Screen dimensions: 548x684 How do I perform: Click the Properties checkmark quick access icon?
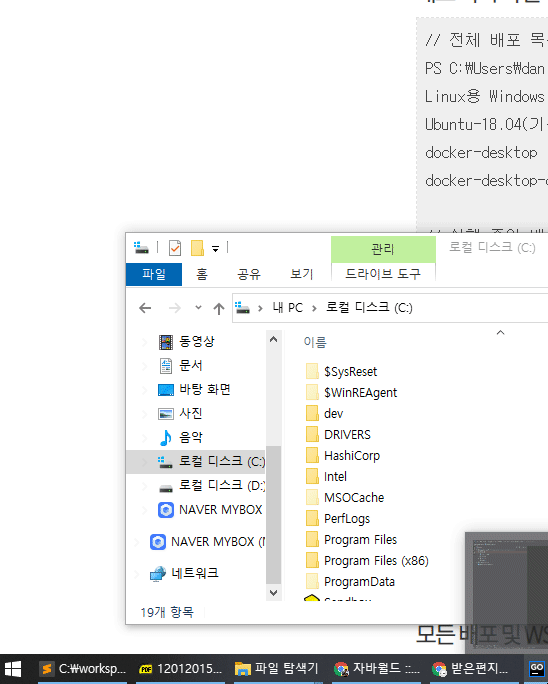click(x=175, y=248)
